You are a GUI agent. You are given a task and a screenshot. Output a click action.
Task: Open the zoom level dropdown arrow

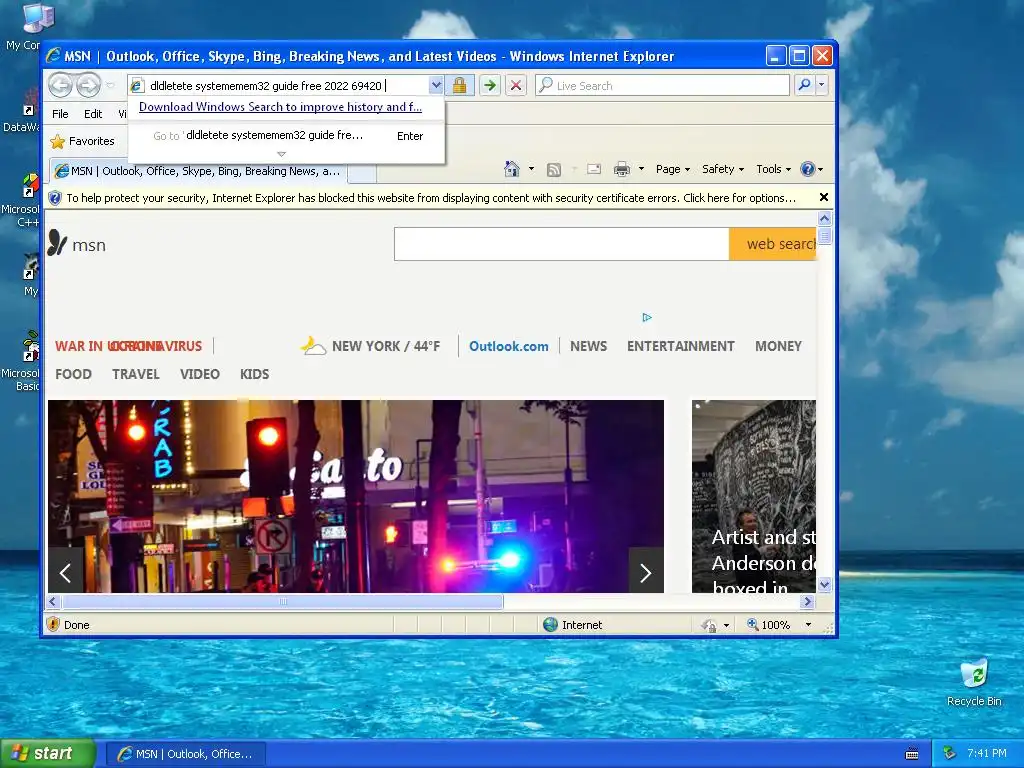click(808, 624)
